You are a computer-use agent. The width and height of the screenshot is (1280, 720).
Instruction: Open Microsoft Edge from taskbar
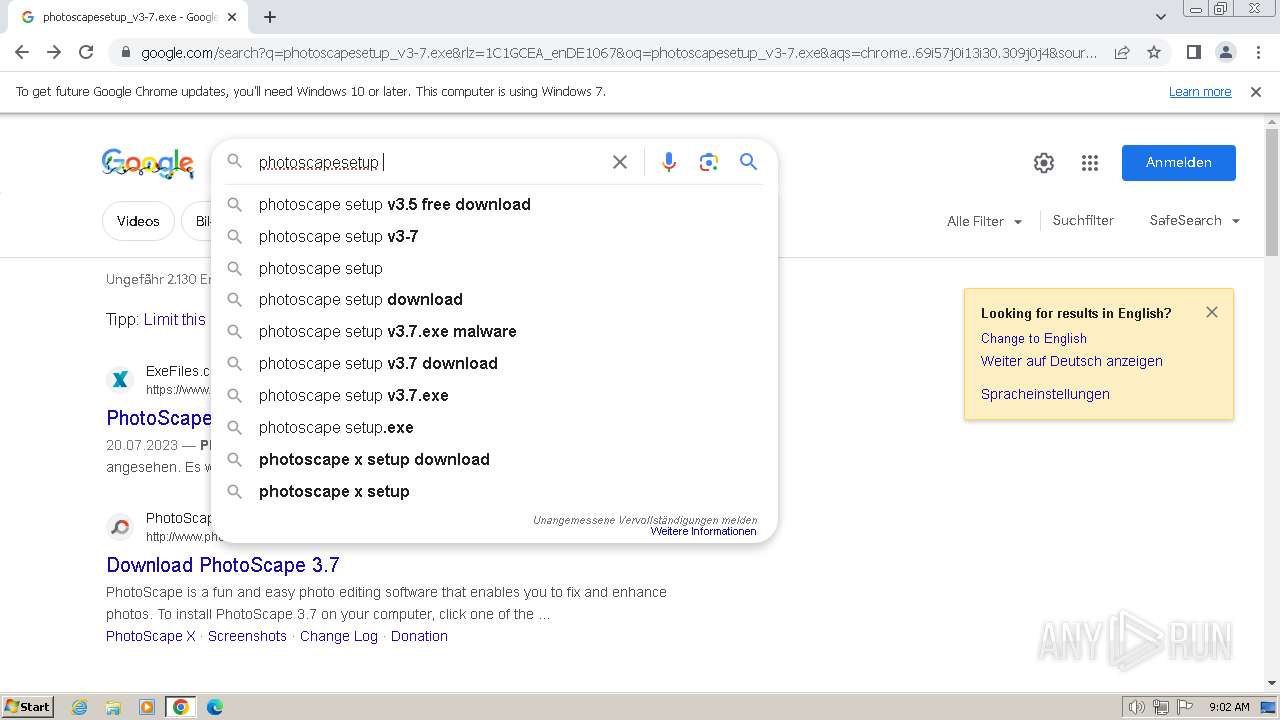pyautogui.click(x=215, y=707)
